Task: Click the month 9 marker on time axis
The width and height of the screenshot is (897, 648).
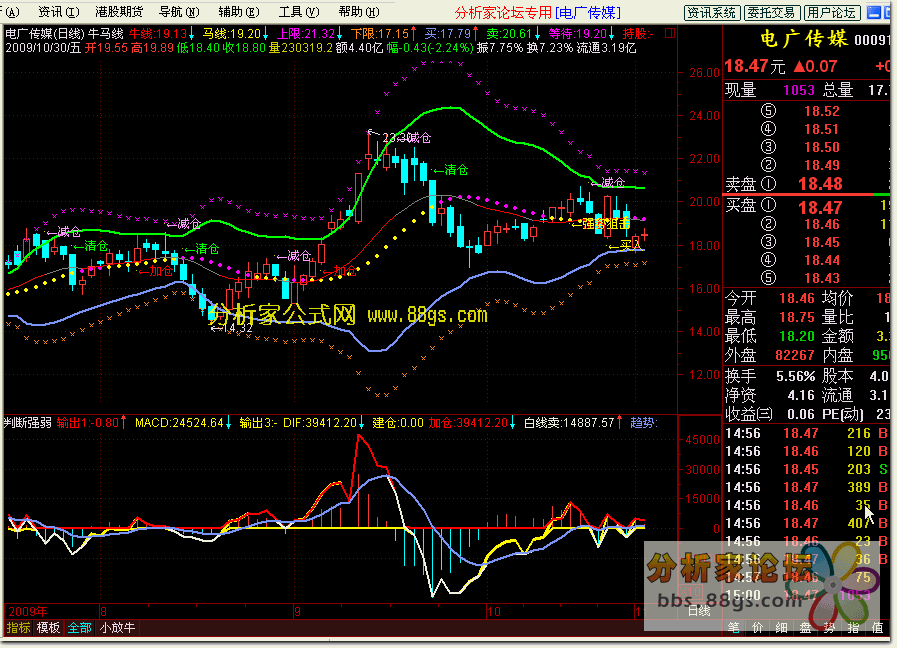Action: pyautogui.click(x=297, y=611)
